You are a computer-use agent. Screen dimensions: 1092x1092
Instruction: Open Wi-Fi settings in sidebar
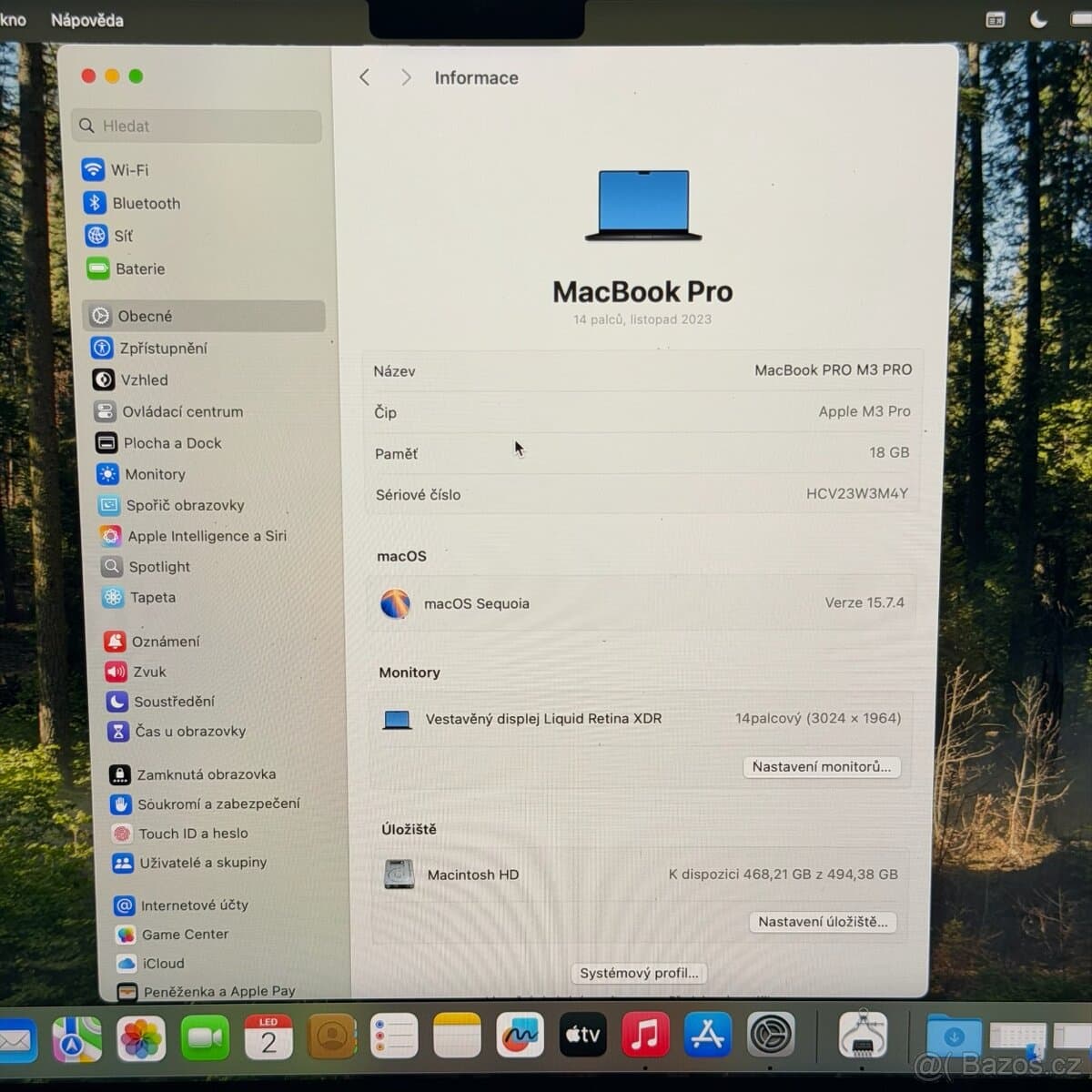116,170
